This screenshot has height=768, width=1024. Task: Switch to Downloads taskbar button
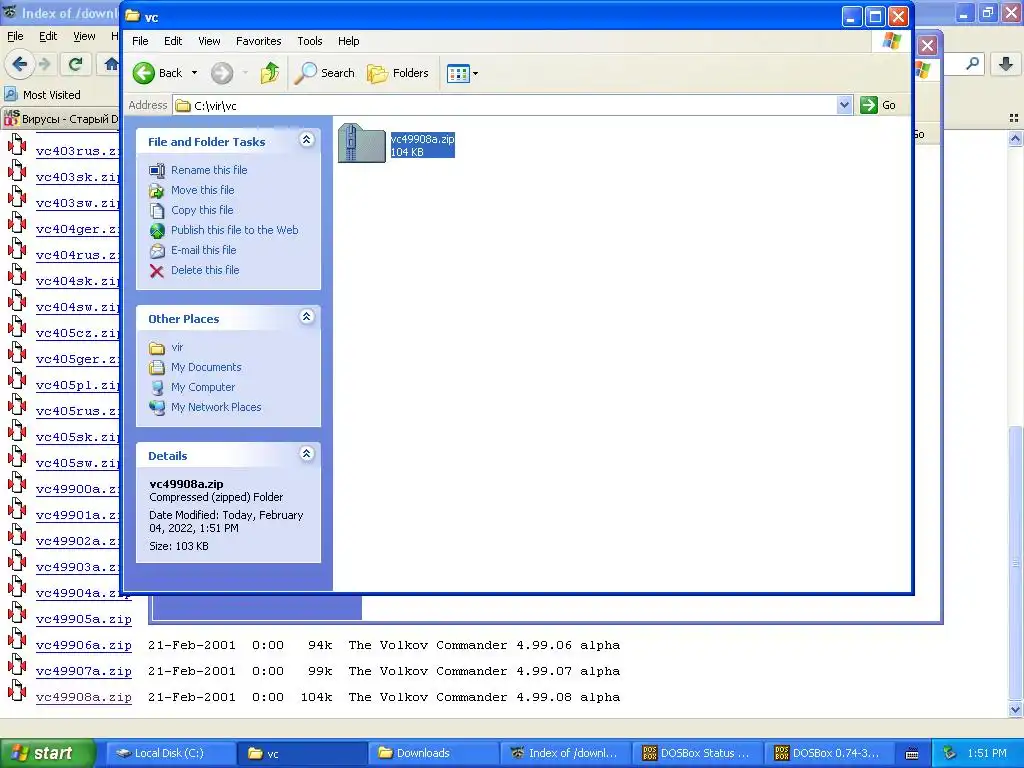click(434, 753)
